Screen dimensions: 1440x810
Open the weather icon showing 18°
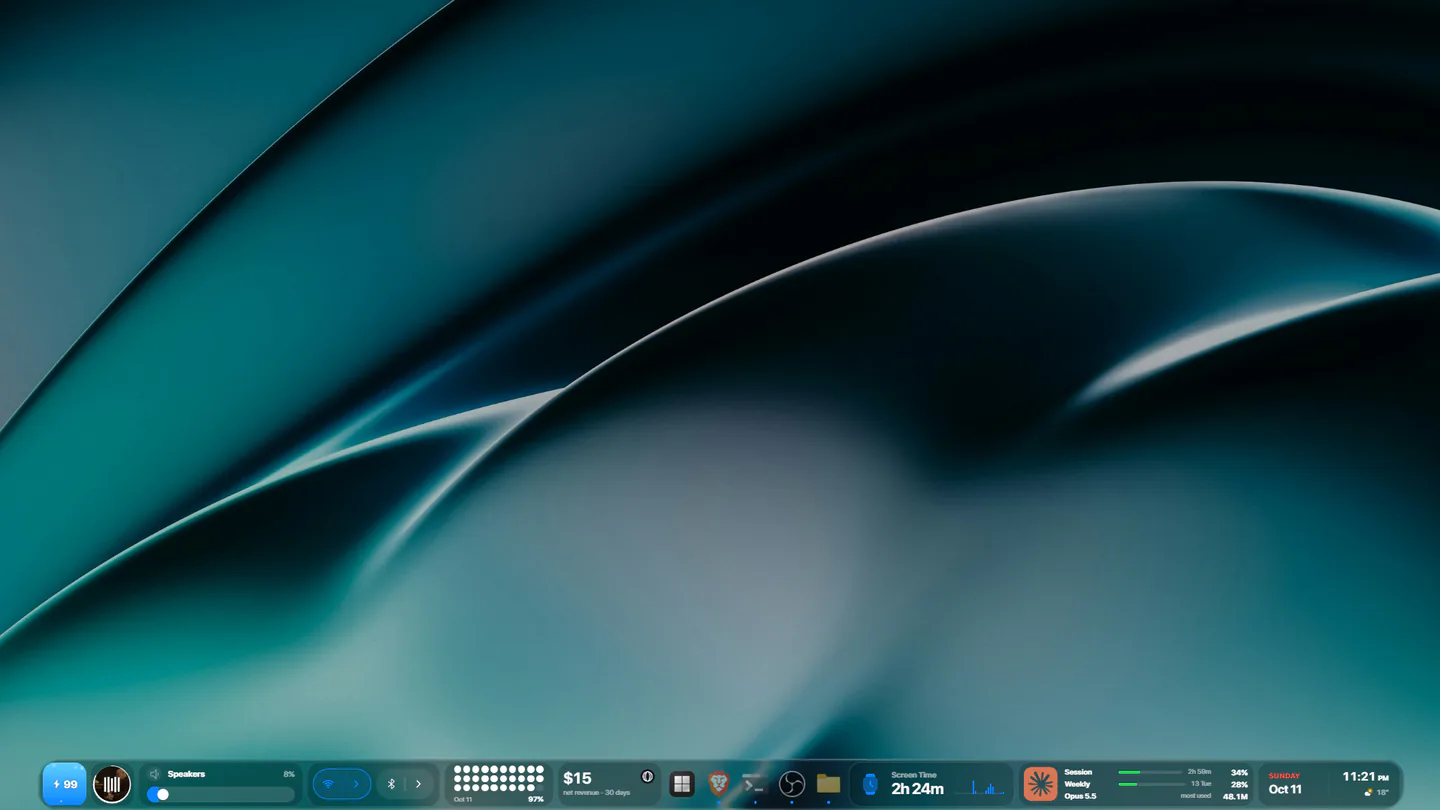click(x=1369, y=792)
